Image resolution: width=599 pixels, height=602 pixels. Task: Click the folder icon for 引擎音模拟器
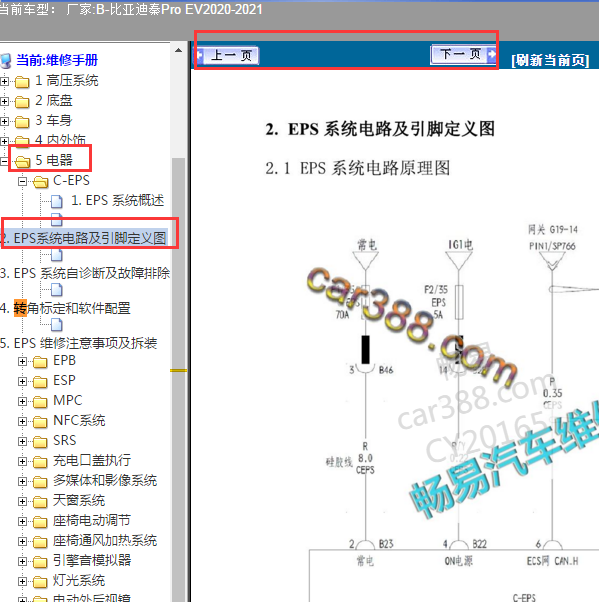tap(40, 561)
